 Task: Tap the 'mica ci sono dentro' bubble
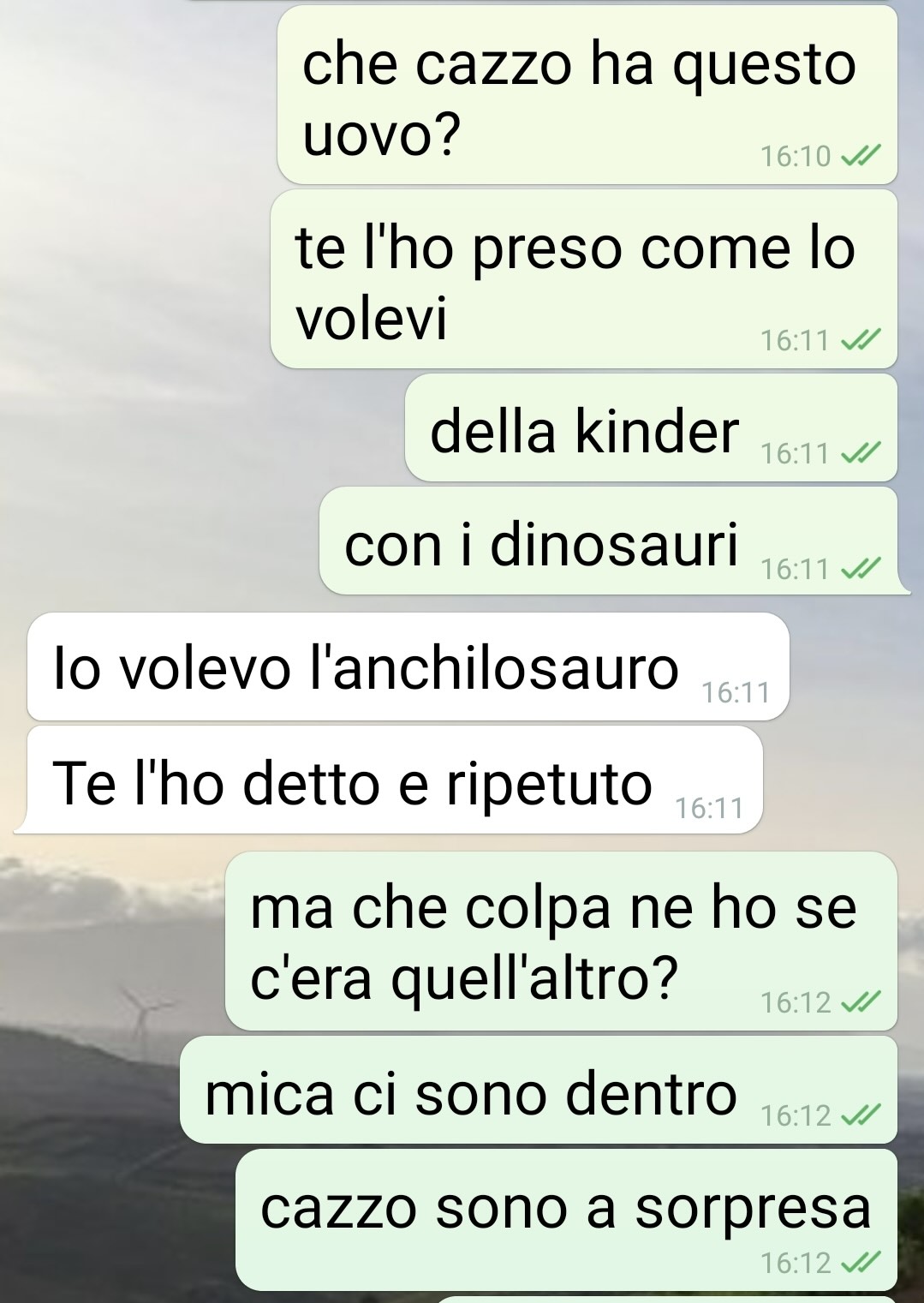click(x=539, y=1090)
